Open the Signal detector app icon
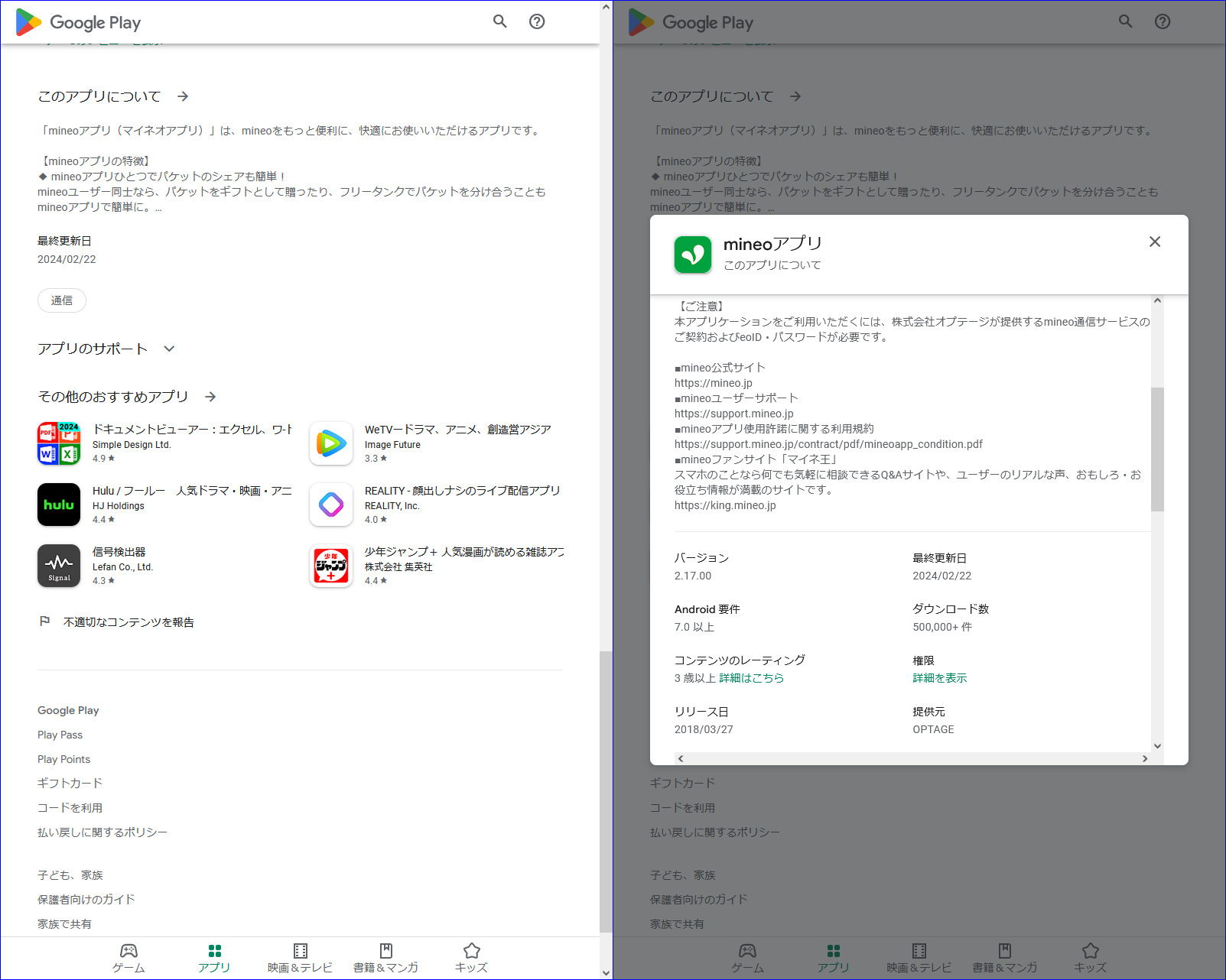Screen dimensions: 1226x980 59,566
